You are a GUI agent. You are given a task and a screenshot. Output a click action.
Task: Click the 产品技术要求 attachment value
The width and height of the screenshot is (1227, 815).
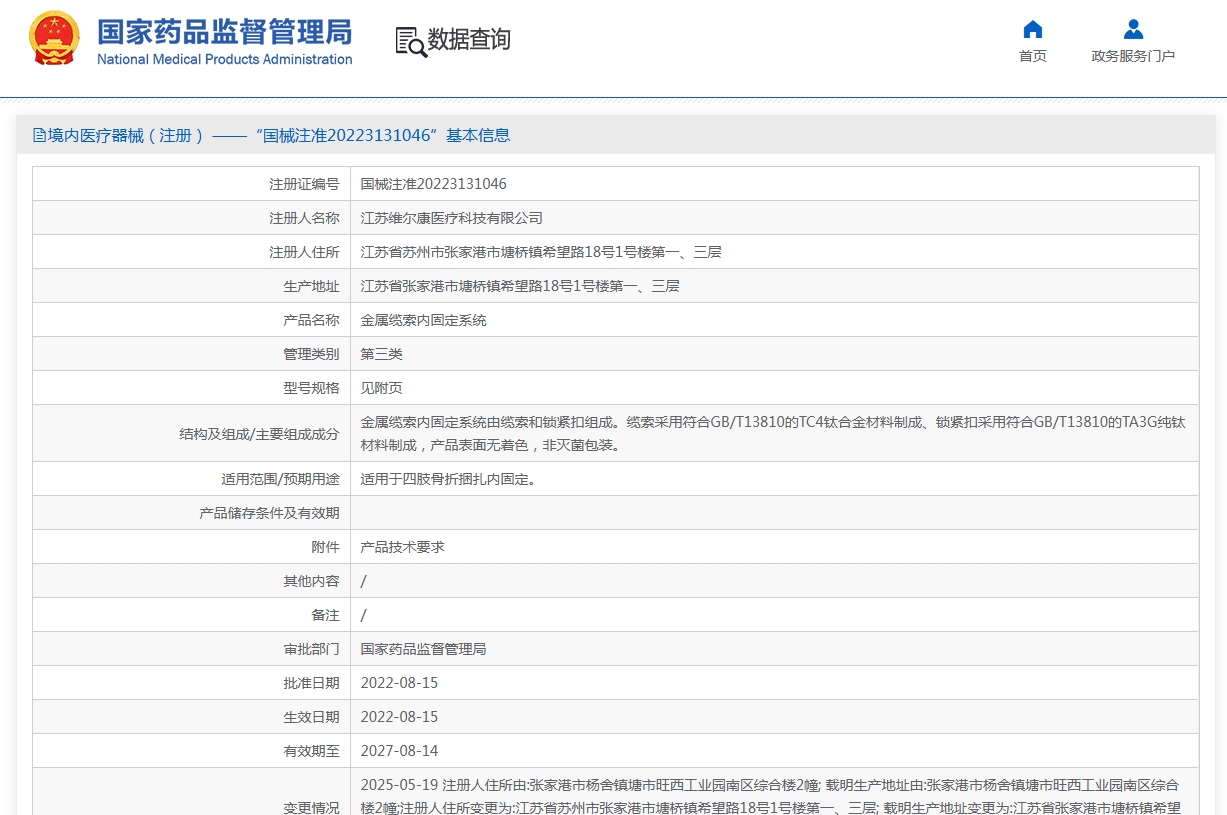click(403, 547)
